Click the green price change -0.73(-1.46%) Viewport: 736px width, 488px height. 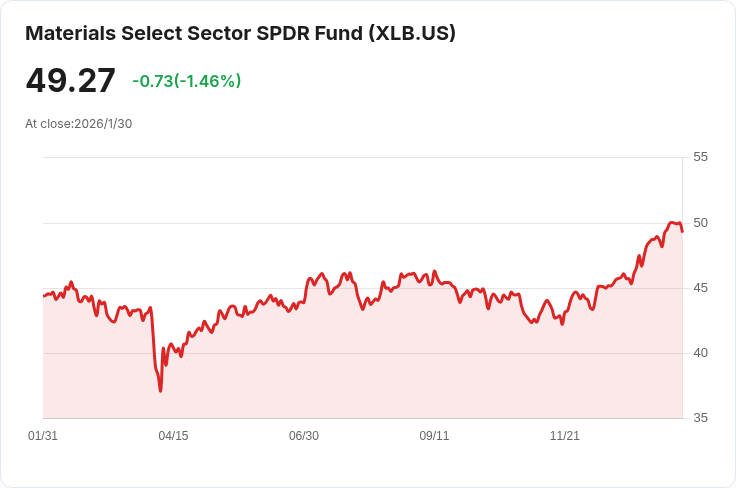(186, 81)
